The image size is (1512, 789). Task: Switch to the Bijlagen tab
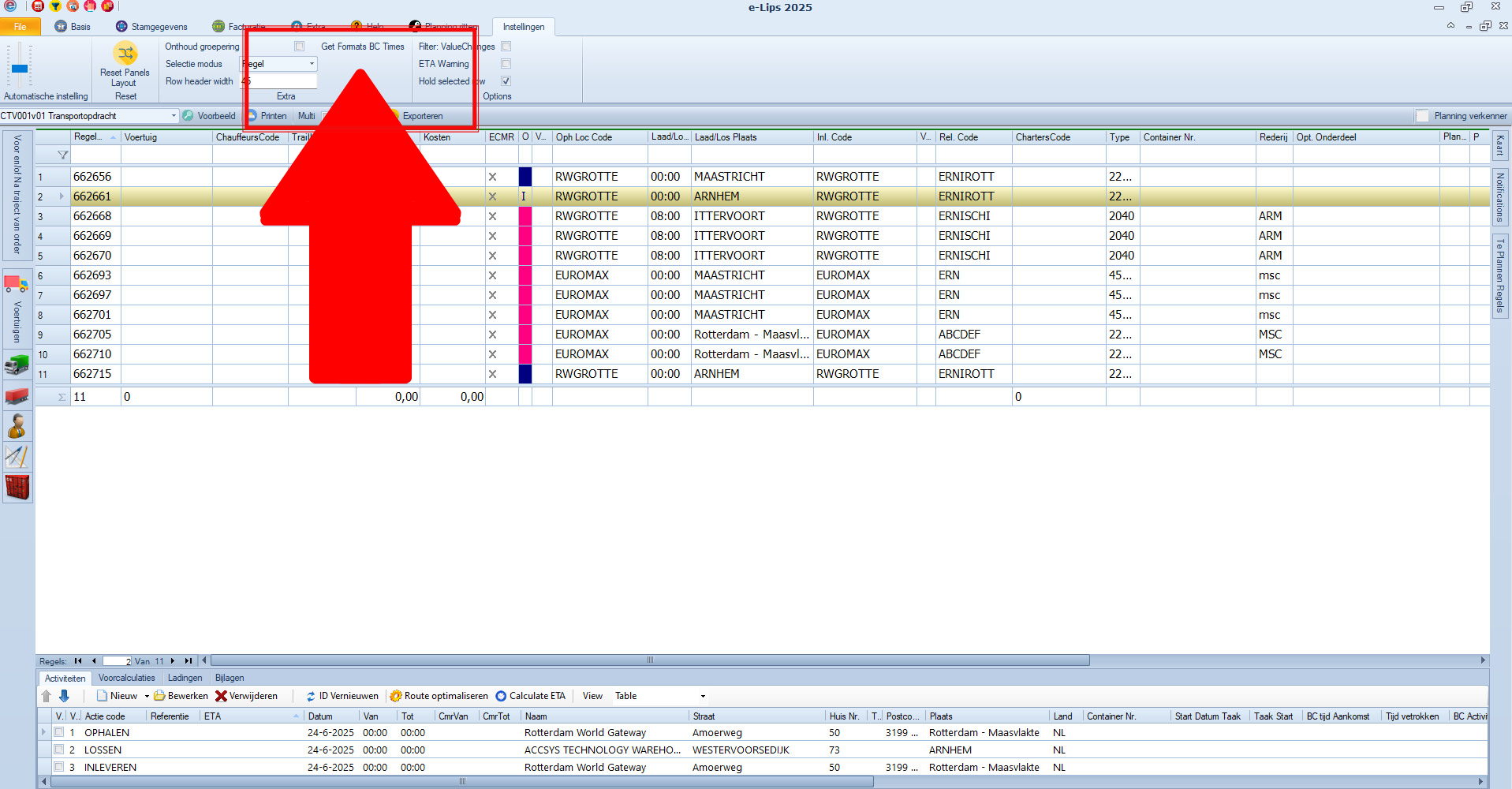pyautogui.click(x=230, y=678)
